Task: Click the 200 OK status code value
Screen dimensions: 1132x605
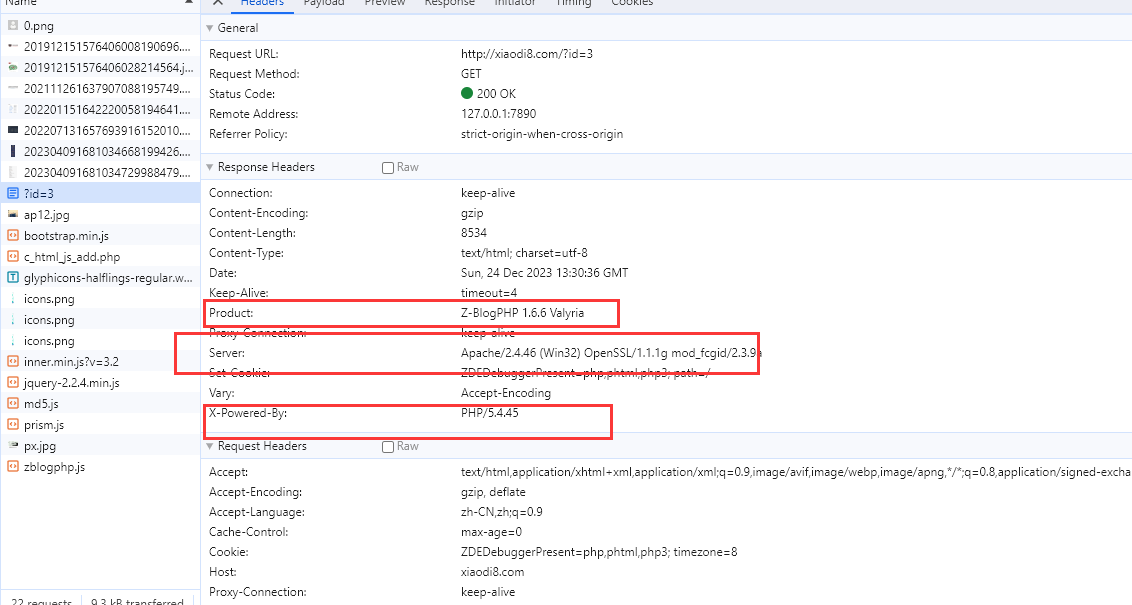Action: coord(496,94)
